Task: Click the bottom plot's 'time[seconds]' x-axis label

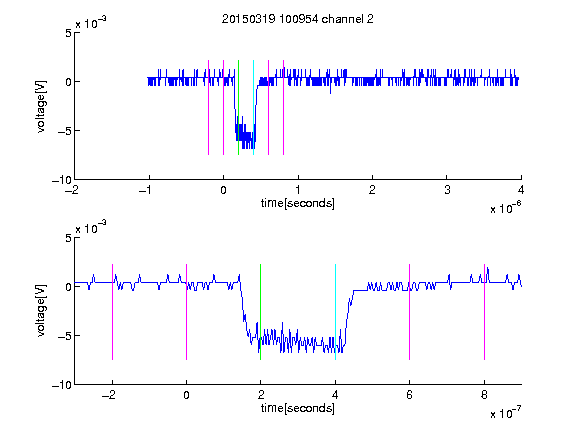Action: 298,408
